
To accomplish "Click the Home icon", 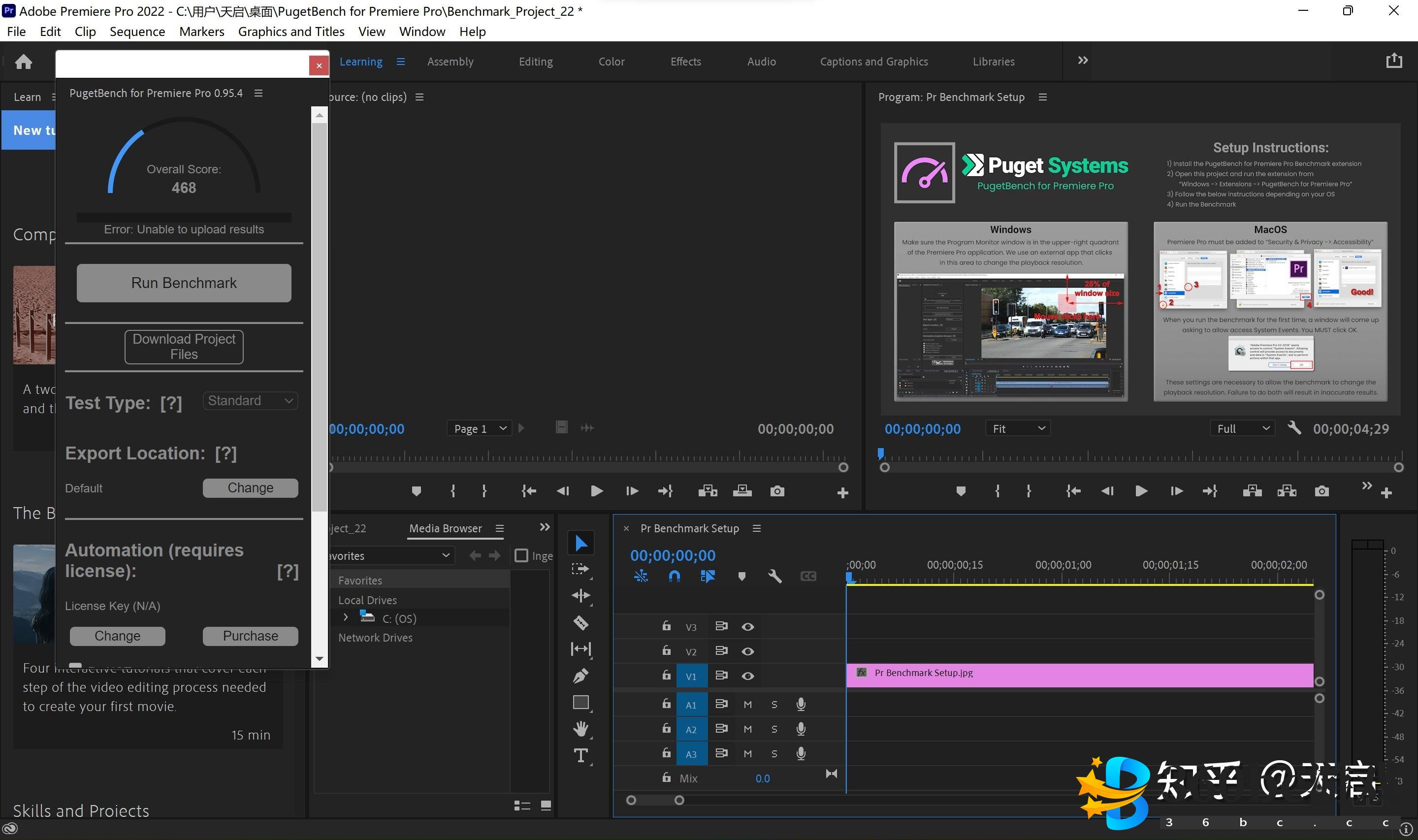I will click(23, 61).
